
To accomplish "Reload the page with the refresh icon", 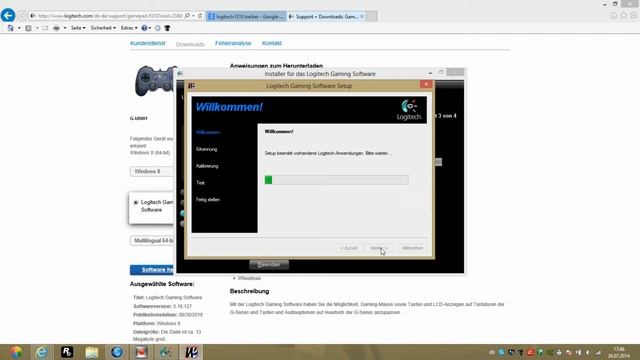I will [x=200, y=16].
